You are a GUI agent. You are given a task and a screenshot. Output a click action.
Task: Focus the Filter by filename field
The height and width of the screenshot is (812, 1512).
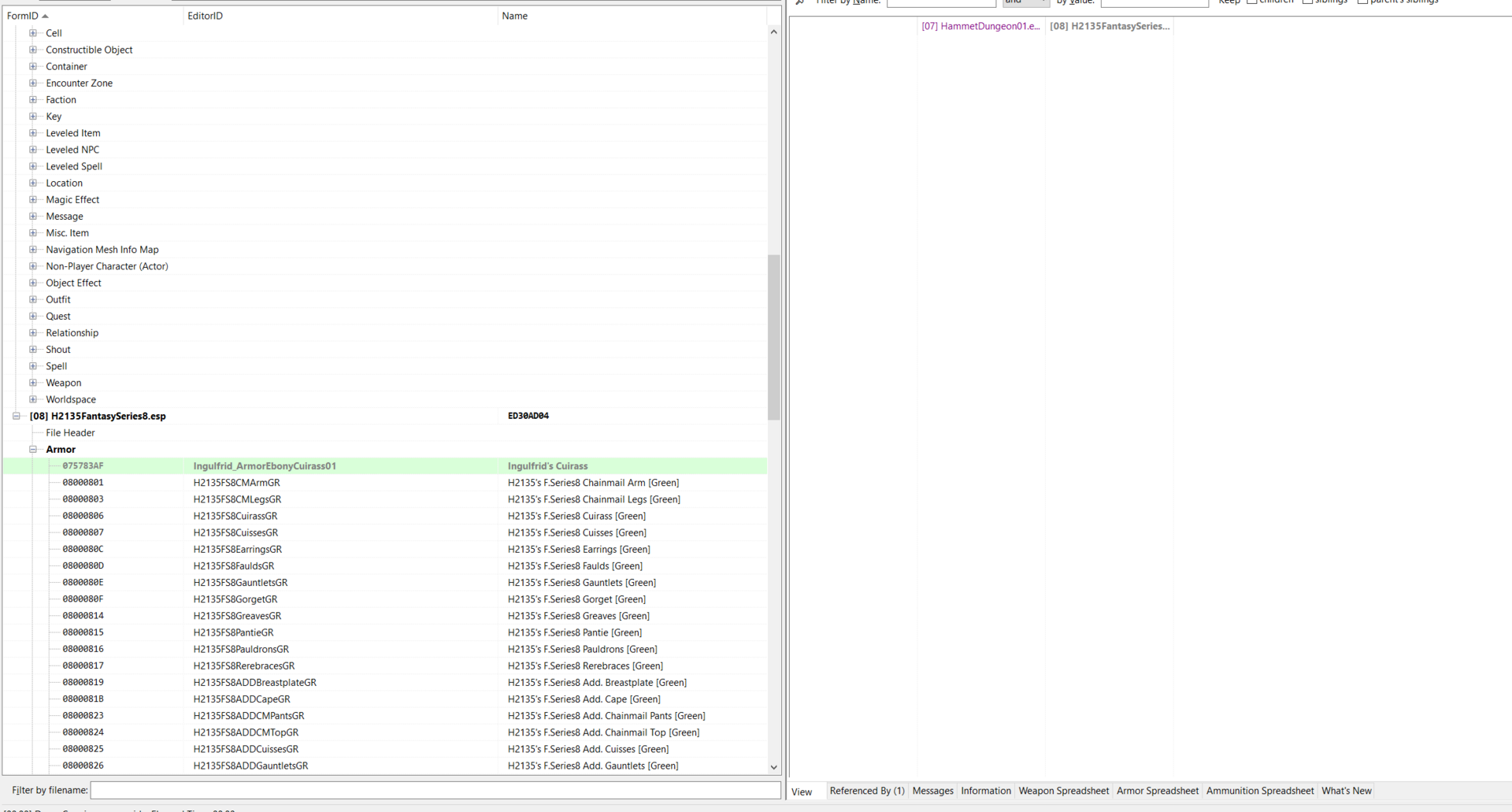coord(435,790)
